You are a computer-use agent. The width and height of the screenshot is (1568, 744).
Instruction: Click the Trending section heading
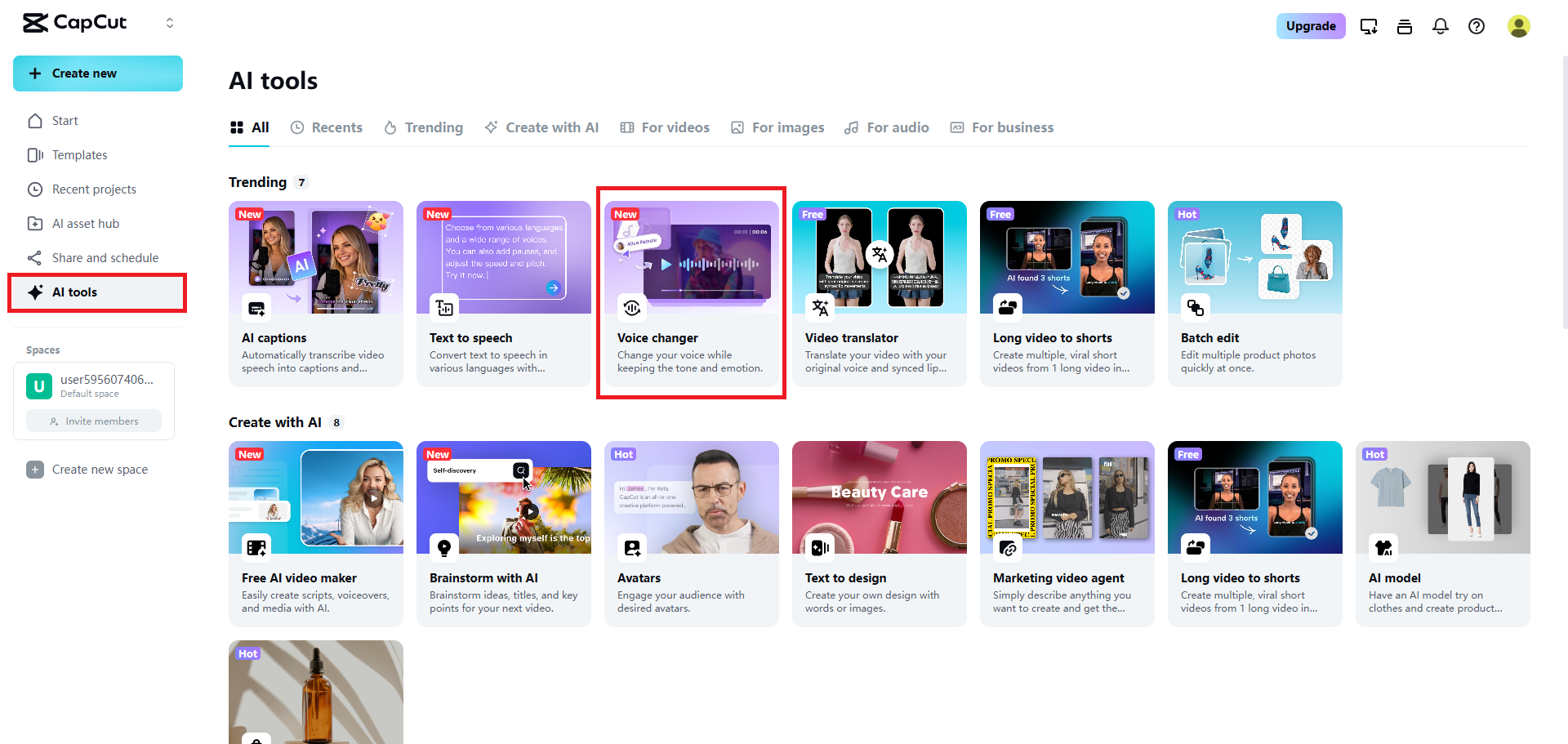257,182
